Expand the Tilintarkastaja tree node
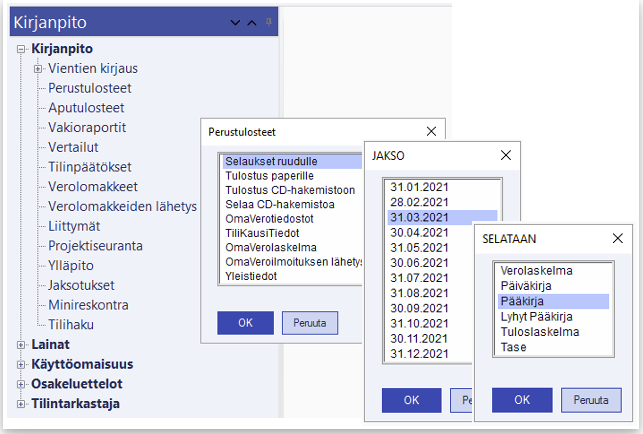Screen dimensions: 643x434 pyautogui.click(x=21, y=404)
